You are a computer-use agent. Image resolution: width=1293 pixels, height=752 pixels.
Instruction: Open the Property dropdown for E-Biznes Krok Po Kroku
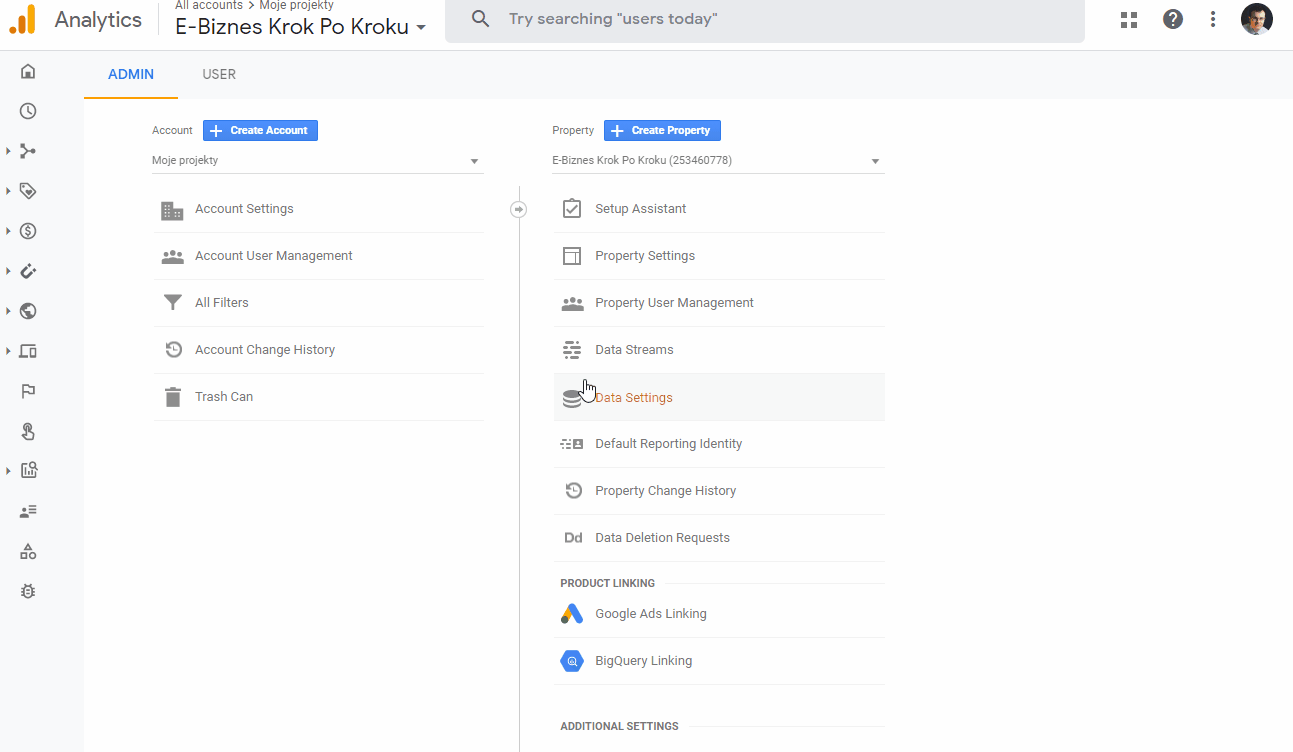click(717, 161)
